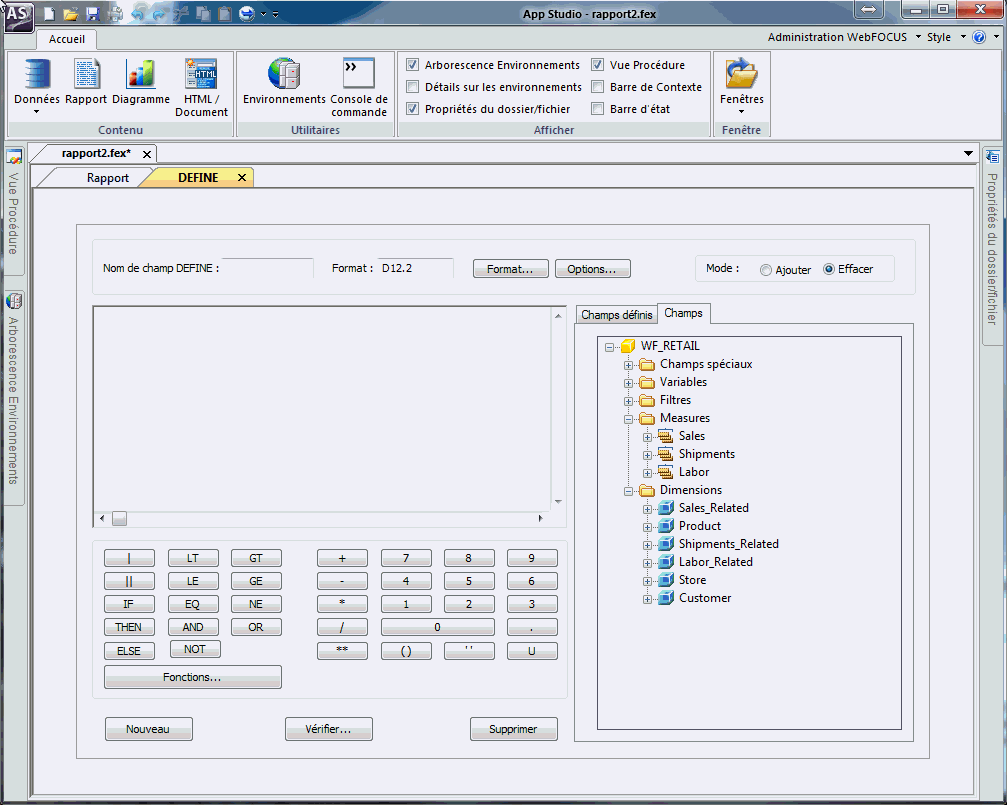Open the Fenêtres folder icon
This screenshot has width=1007, height=805.
[741, 73]
